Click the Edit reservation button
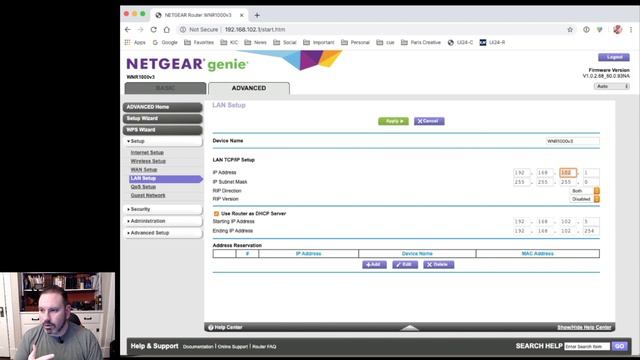Image resolution: width=640 pixels, height=360 pixels. point(405,265)
